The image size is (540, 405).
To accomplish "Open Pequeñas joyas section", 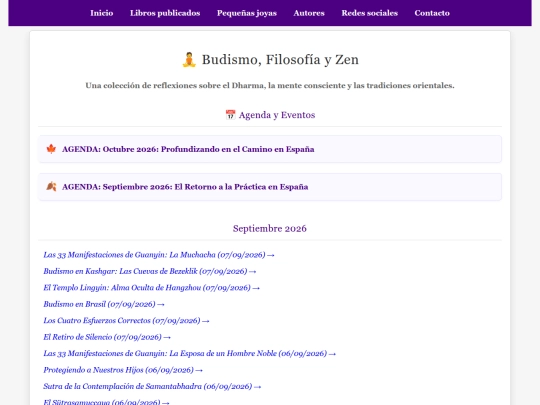I will click(247, 13).
